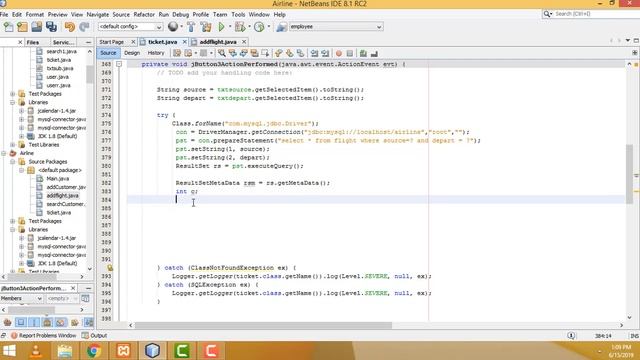Open the employee combo box in toolbar
The image size is (640, 360).
(336, 27)
